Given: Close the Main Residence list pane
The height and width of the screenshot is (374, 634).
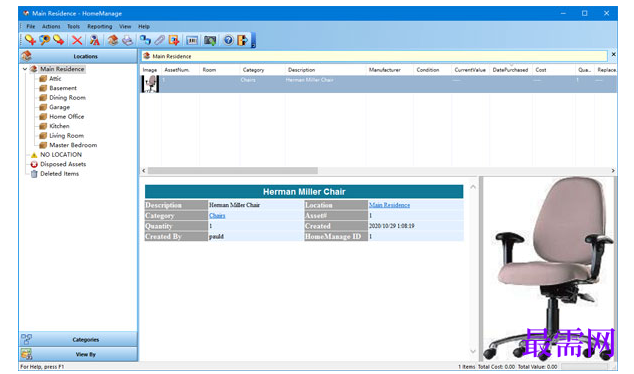Looking at the screenshot, I should pos(613,54).
